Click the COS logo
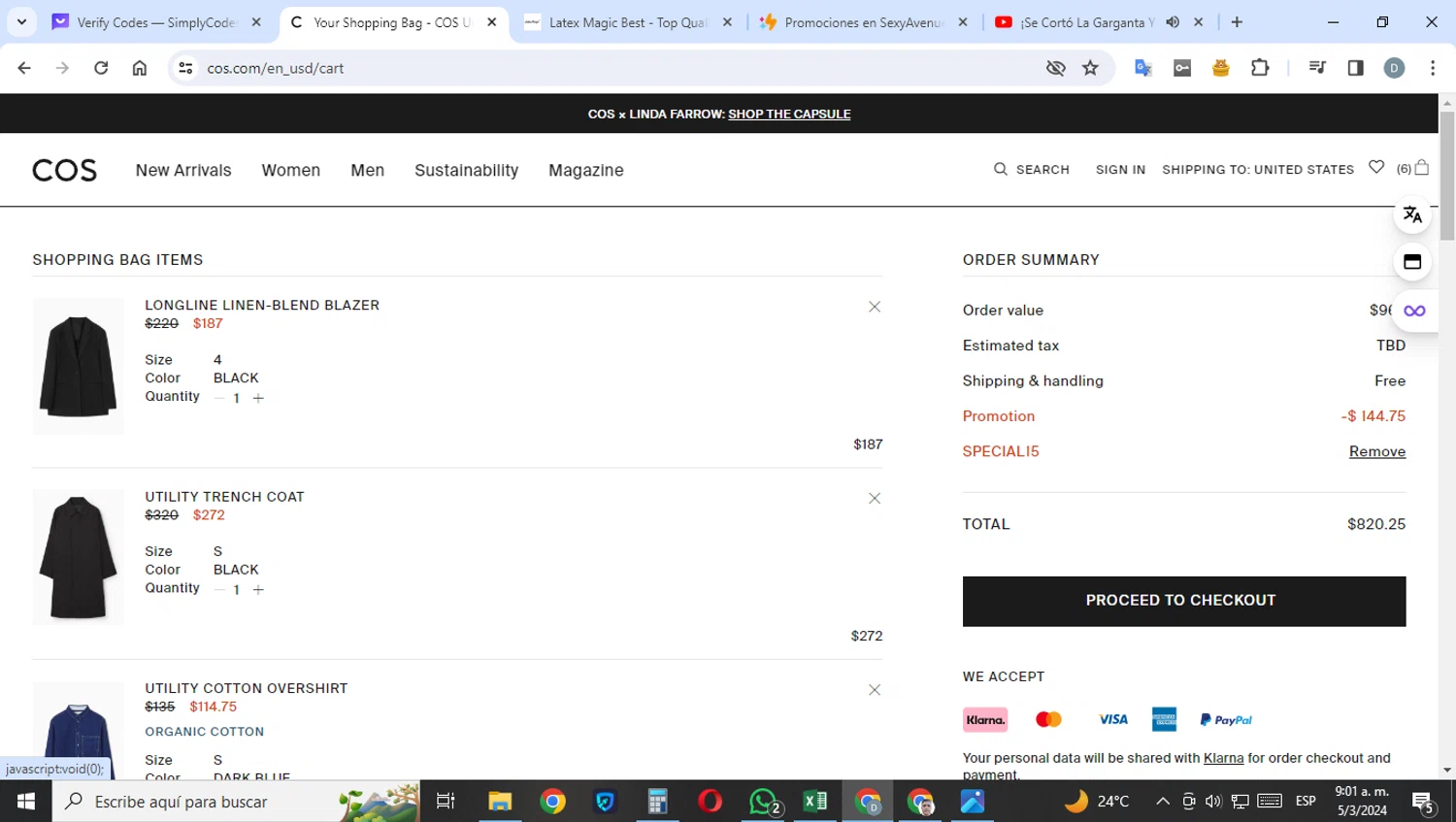Viewport: 1456px width, 822px height. [x=64, y=170]
